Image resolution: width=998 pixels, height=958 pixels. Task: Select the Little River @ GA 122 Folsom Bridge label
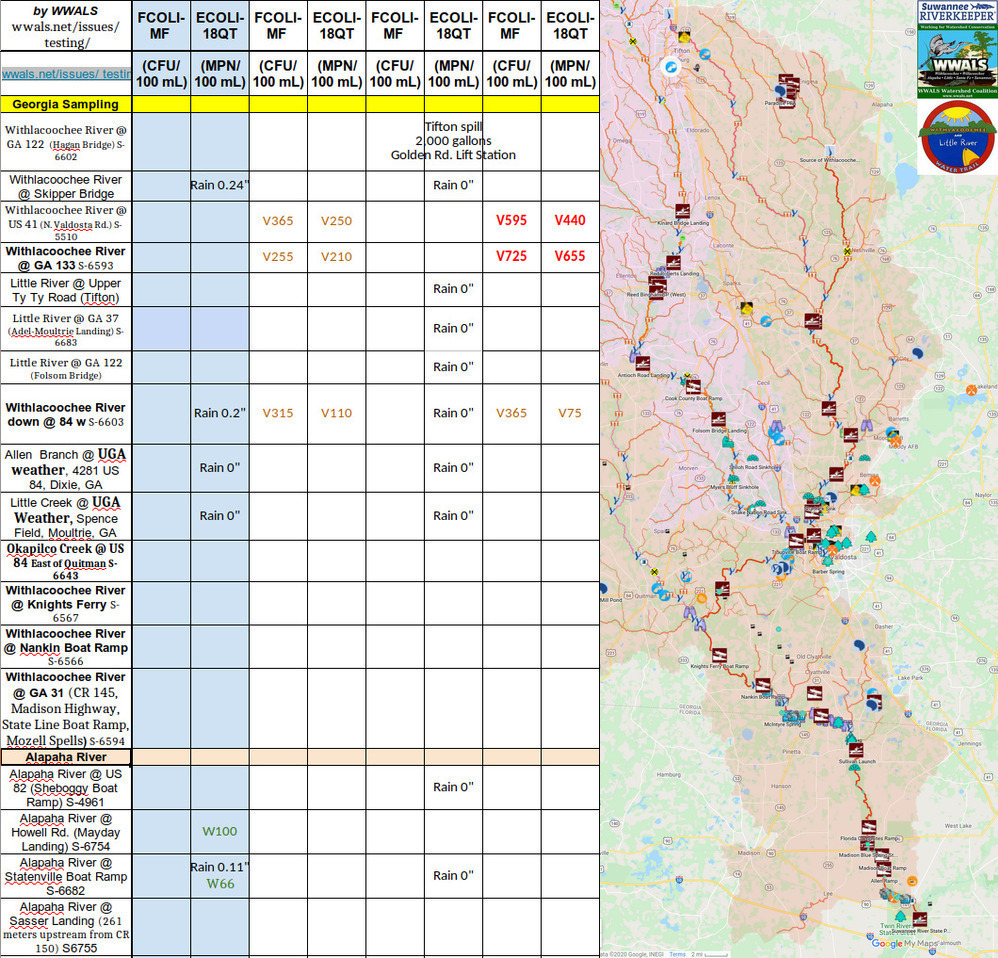(66, 368)
